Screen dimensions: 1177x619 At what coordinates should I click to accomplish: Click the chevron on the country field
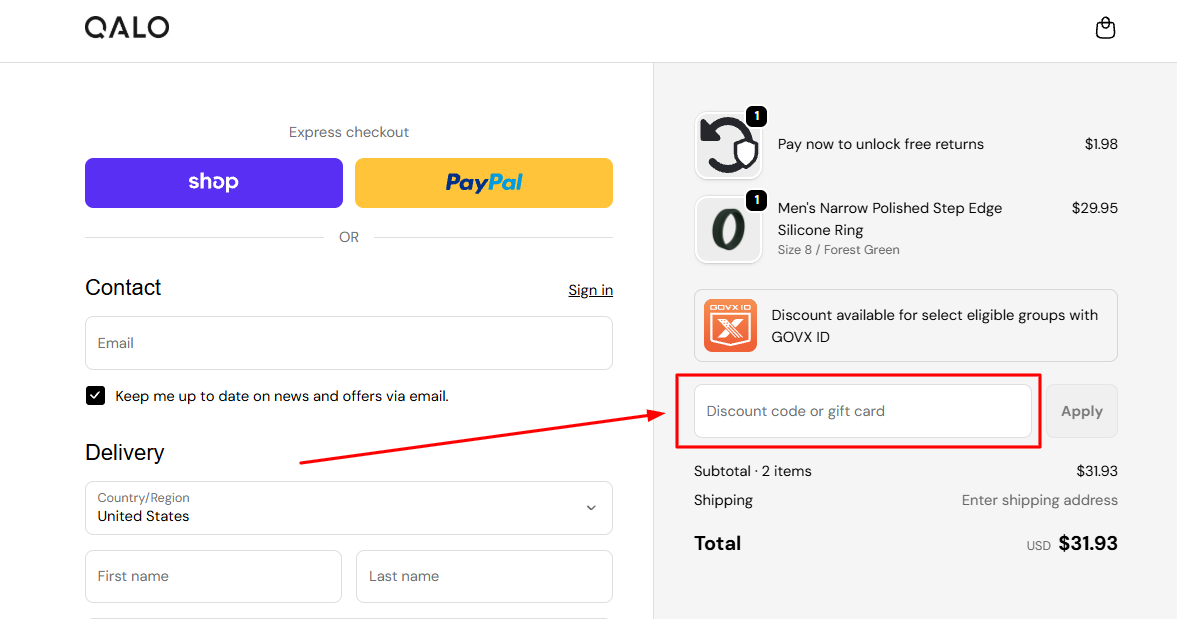pos(591,508)
